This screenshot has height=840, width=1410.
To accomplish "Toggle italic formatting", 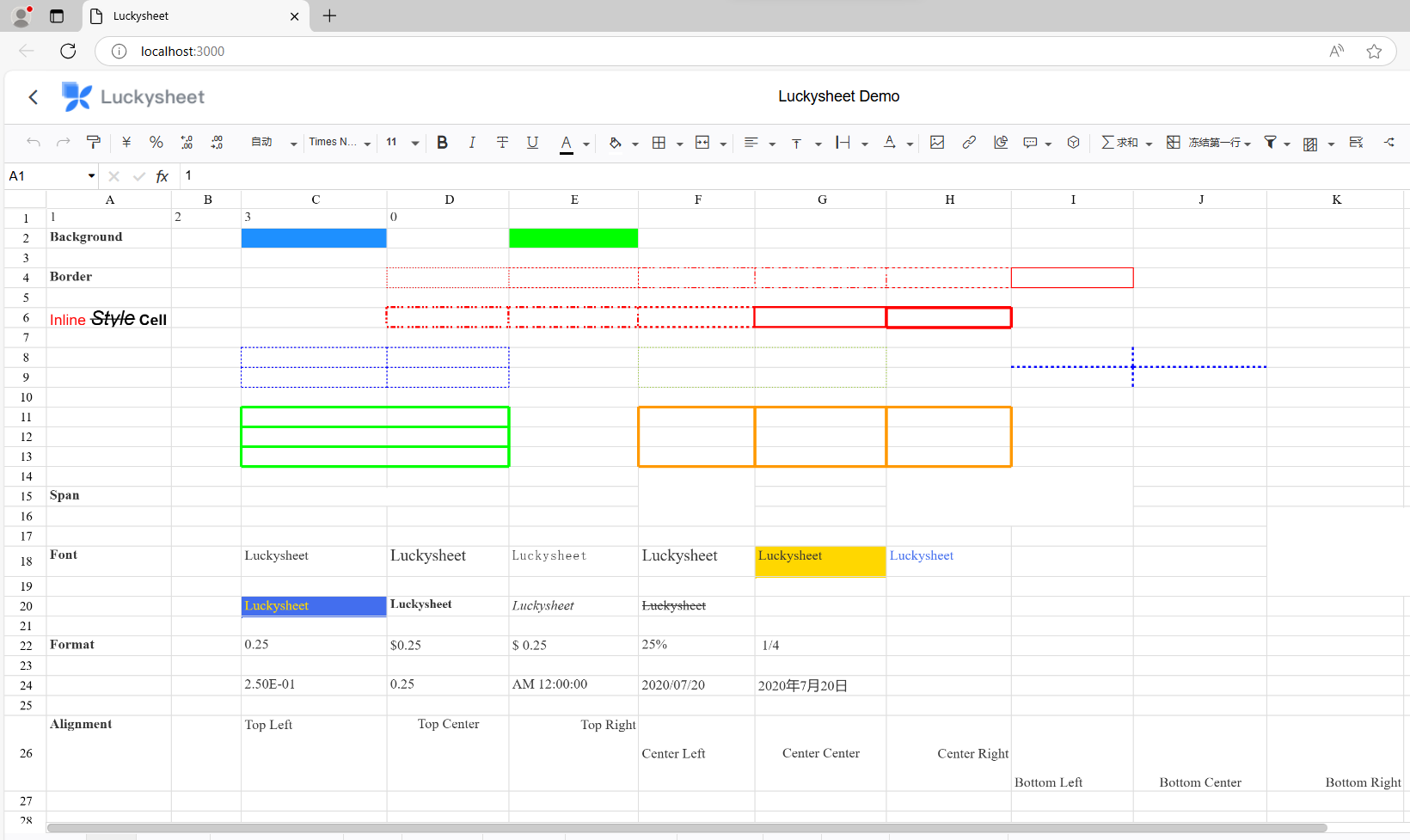I will click(472, 143).
